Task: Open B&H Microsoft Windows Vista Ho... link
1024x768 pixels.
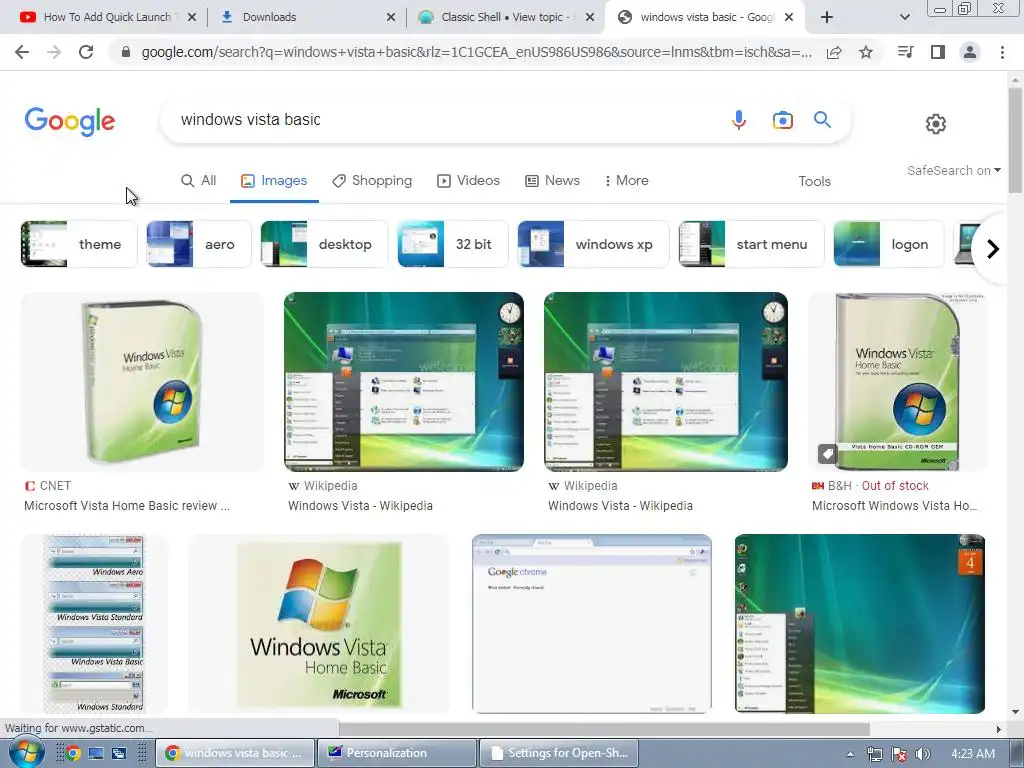Action: (894, 505)
